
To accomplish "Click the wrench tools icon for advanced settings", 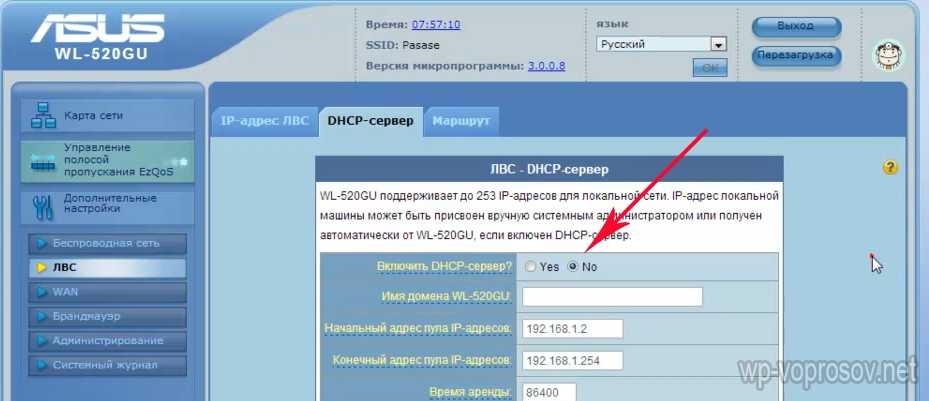I will click(x=42, y=206).
